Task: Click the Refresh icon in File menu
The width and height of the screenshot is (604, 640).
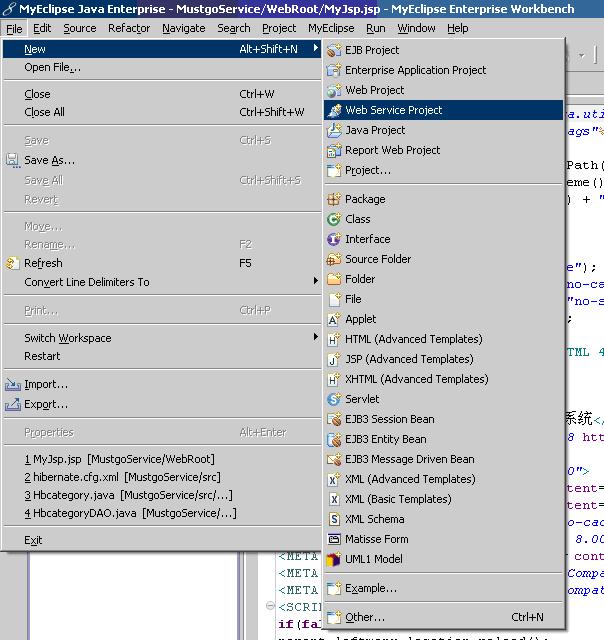Action: (13, 263)
